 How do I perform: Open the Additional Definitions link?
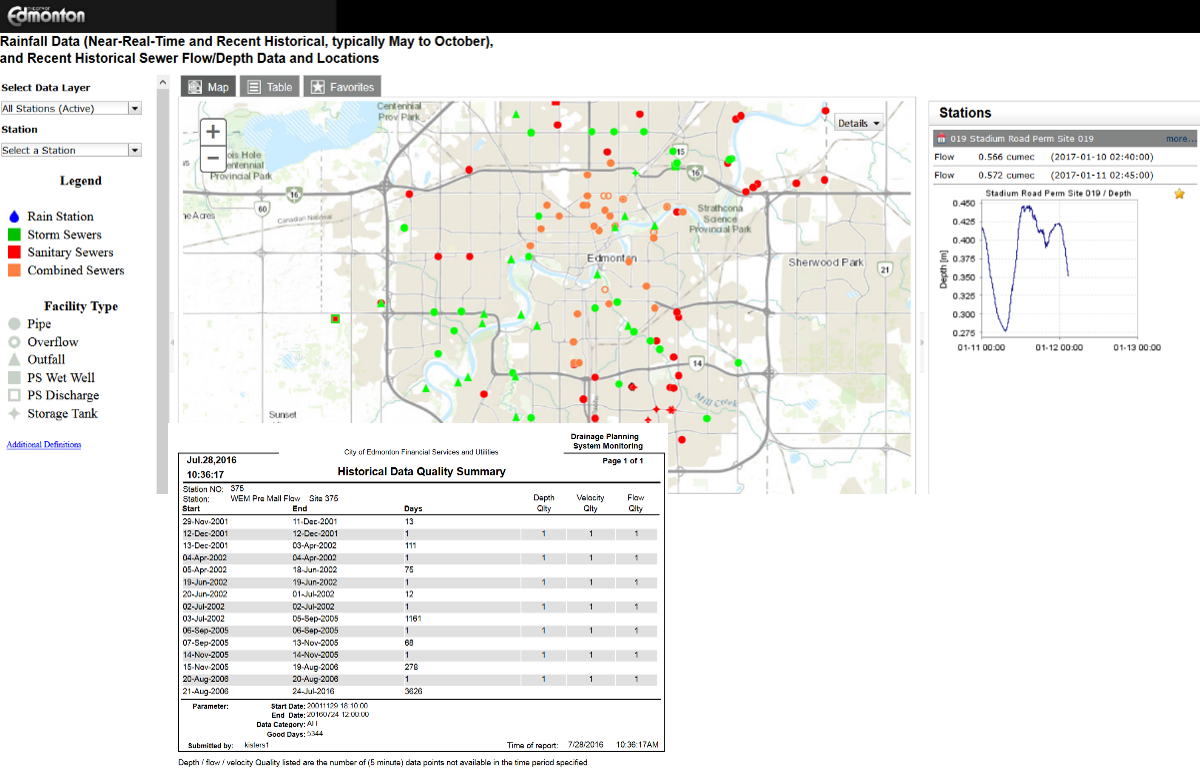click(x=44, y=444)
